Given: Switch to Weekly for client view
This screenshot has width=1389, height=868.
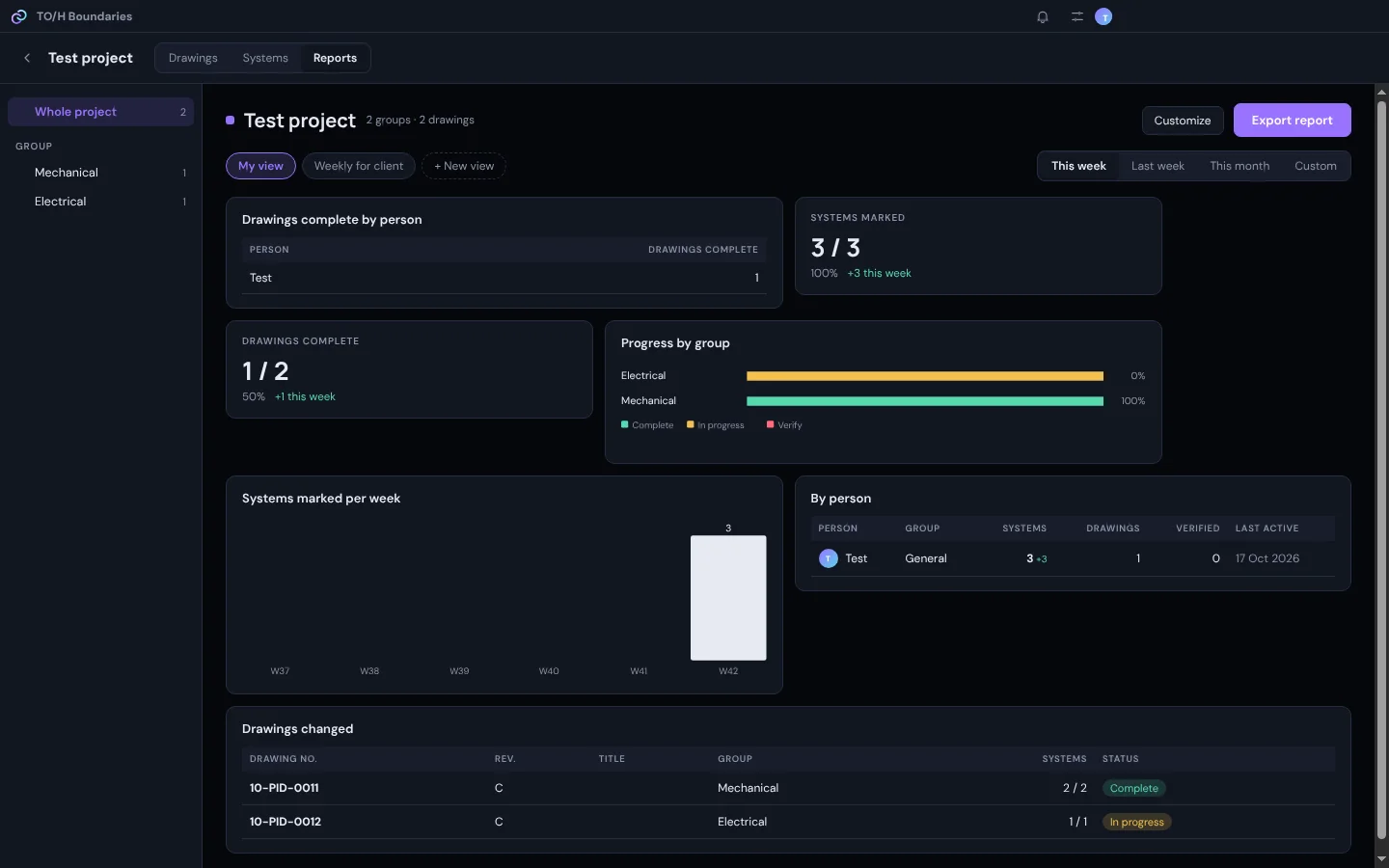Looking at the screenshot, I should coord(359,166).
